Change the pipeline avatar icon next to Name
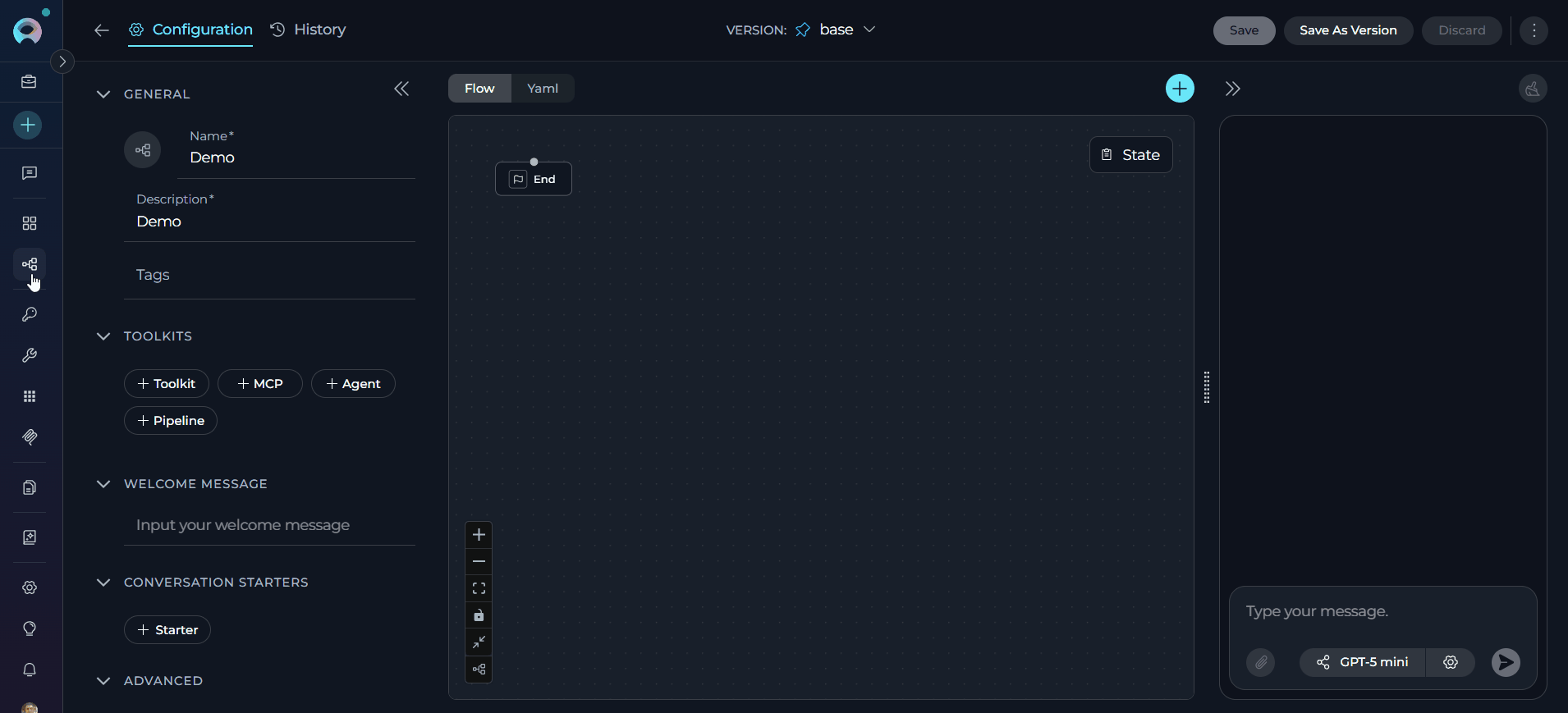Image resolution: width=1568 pixels, height=713 pixels. 143,150
